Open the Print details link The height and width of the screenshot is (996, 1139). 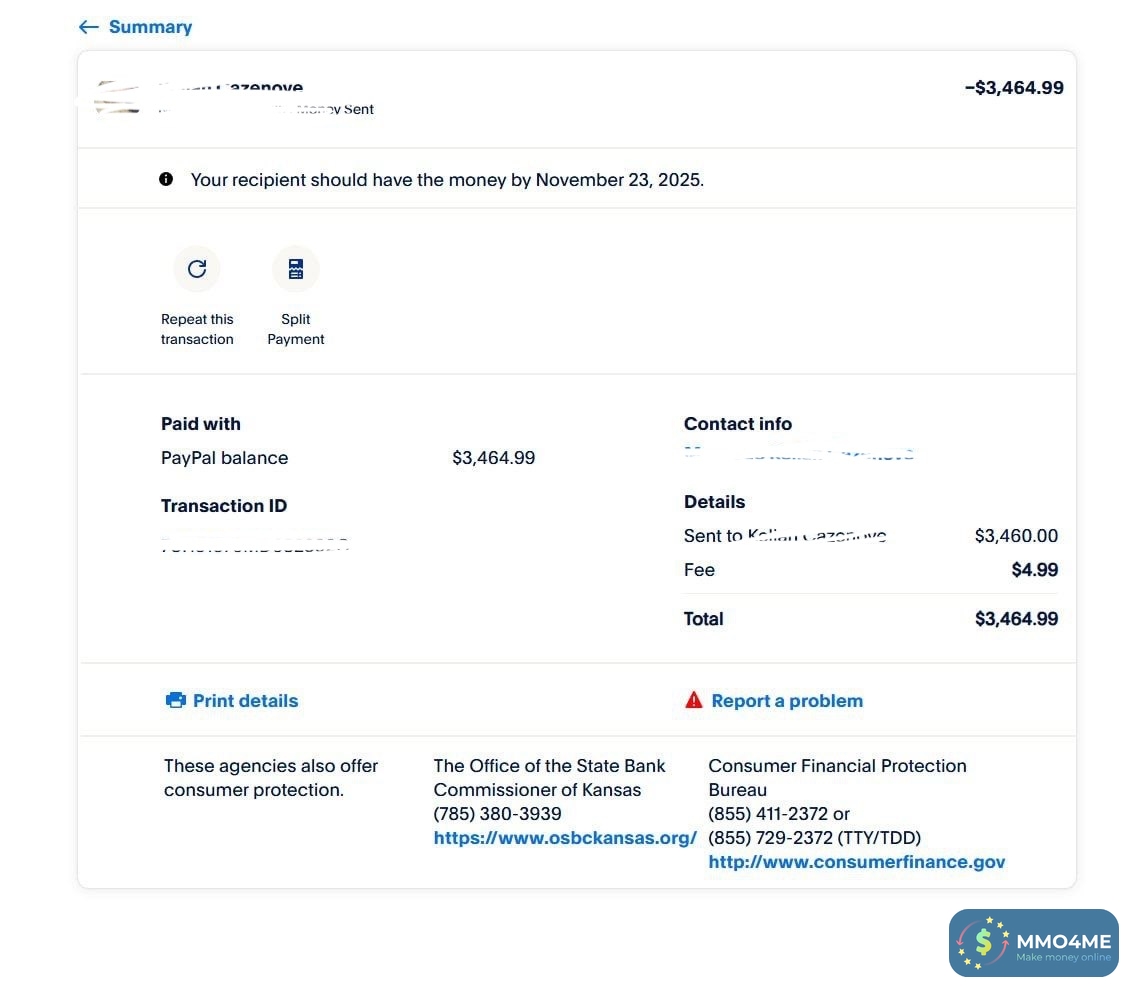tap(245, 701)
